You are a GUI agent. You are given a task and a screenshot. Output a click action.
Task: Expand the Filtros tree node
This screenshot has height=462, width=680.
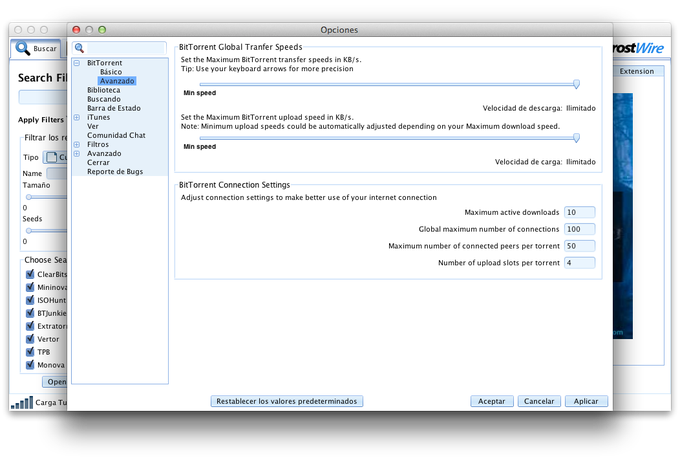pos(77,144)
